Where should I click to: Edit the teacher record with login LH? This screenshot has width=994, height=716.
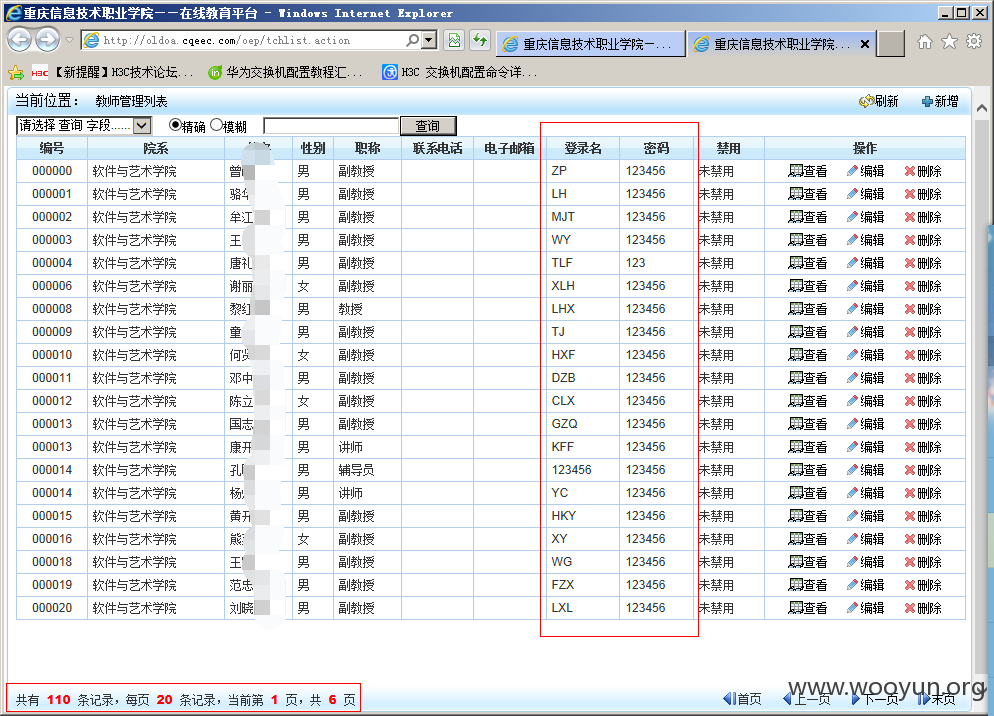(865, 194)
